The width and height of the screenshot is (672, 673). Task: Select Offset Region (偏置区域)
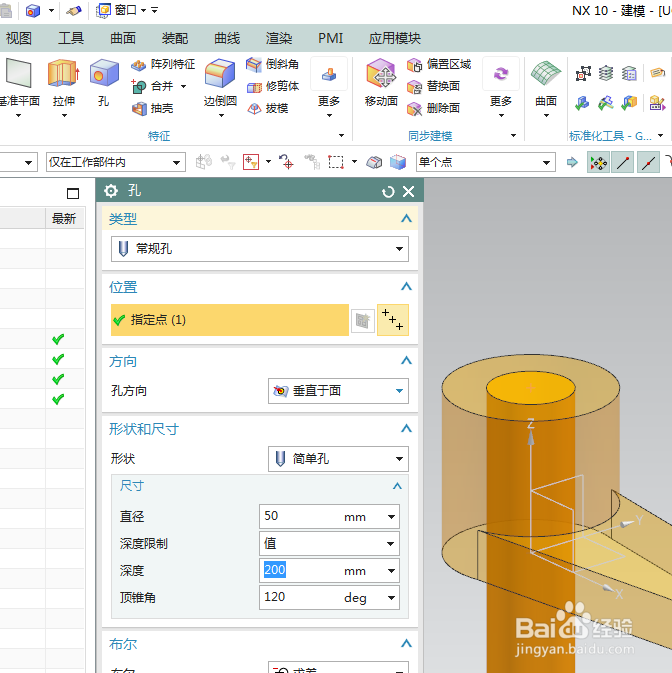(x=439, y=64)
